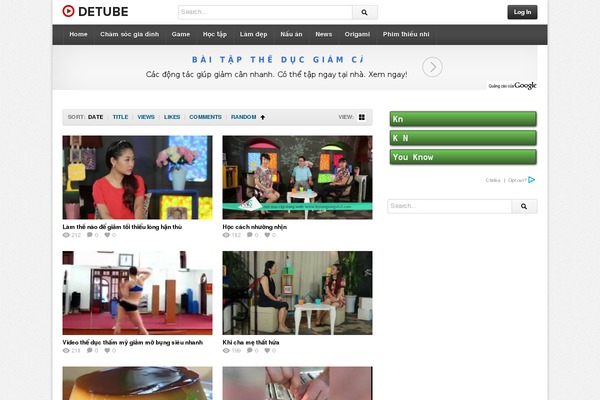Click the sort direction arrow icon

[262, 118]
